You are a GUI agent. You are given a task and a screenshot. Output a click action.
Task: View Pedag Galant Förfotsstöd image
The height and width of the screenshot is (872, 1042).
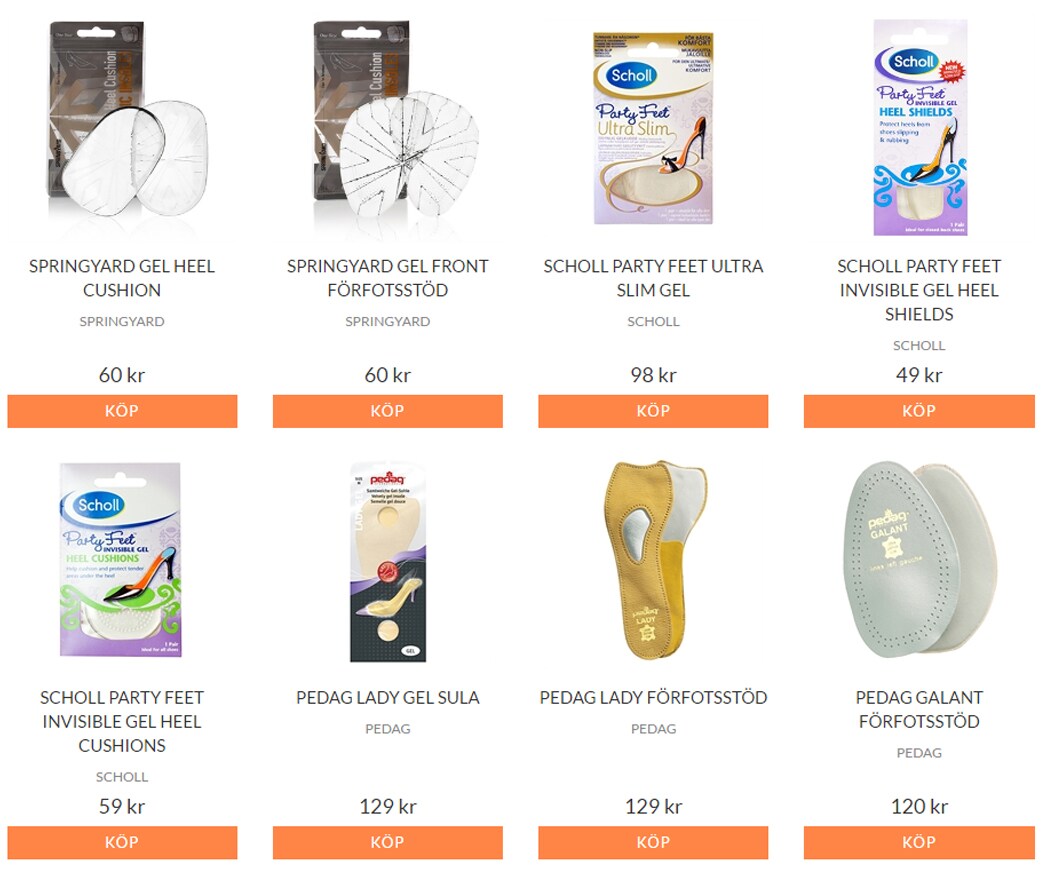920,560
